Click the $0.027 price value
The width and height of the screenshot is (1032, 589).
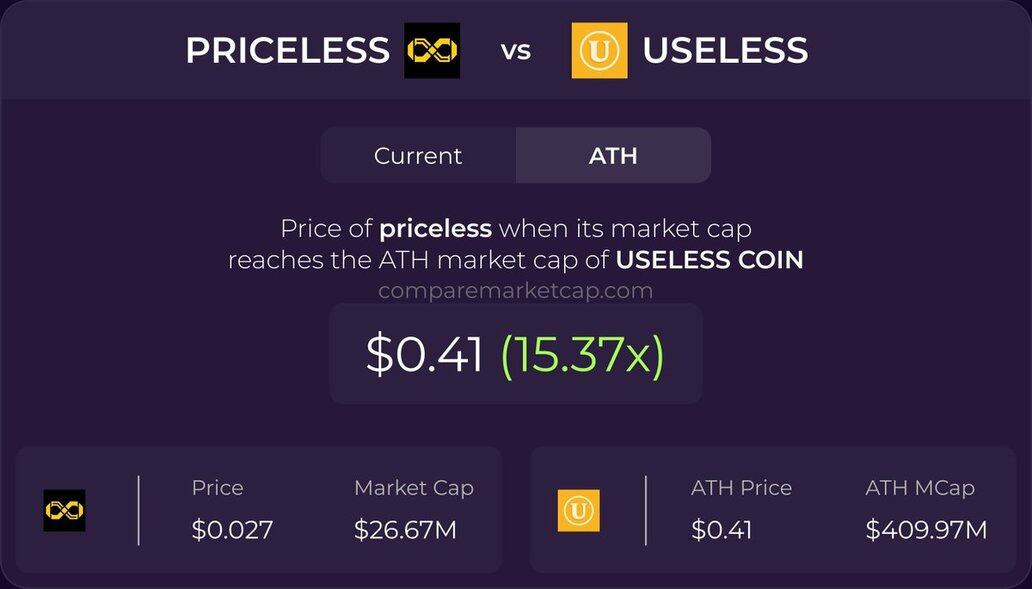[232, 530]
